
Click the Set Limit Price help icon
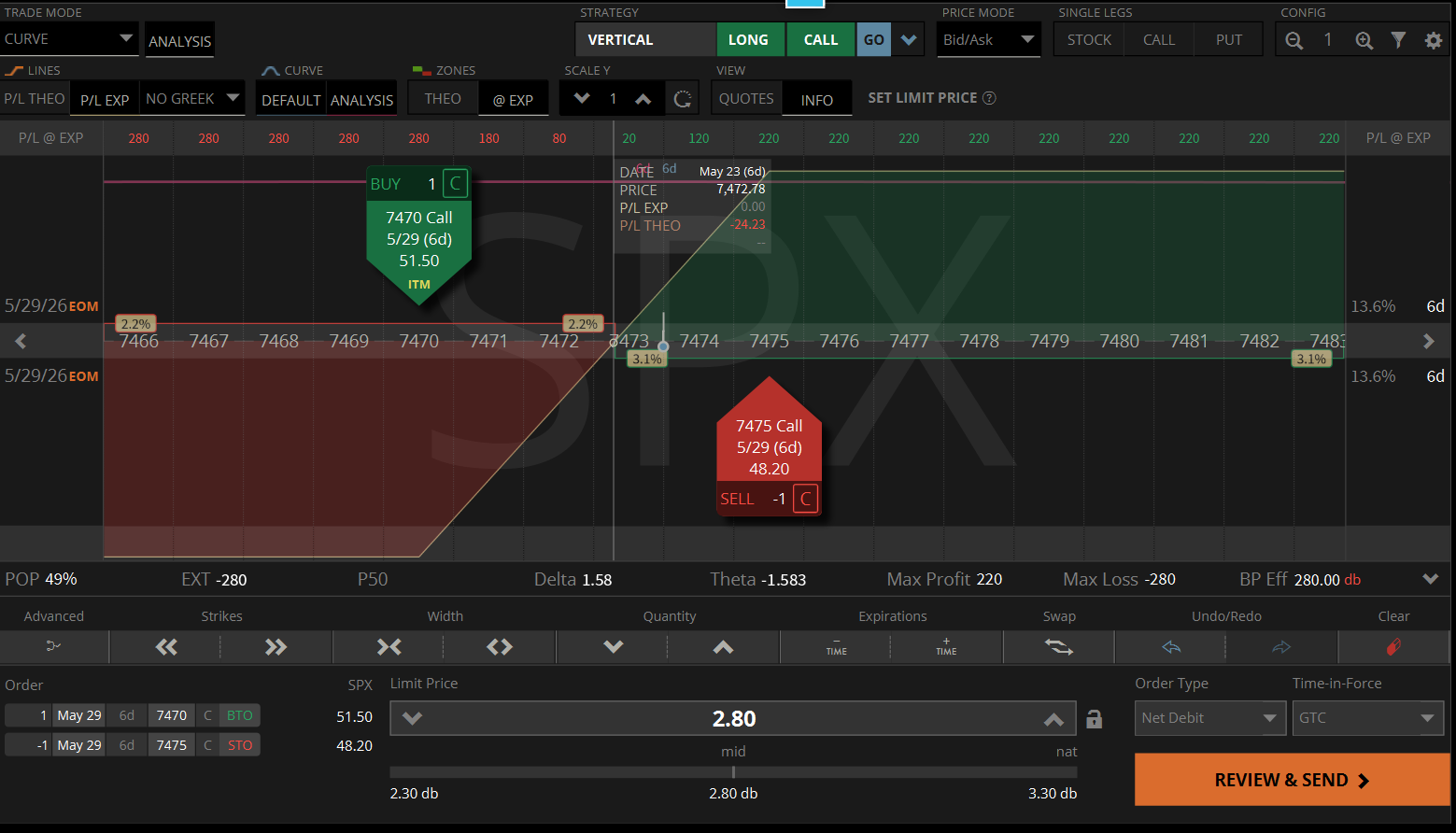(990, 98)
